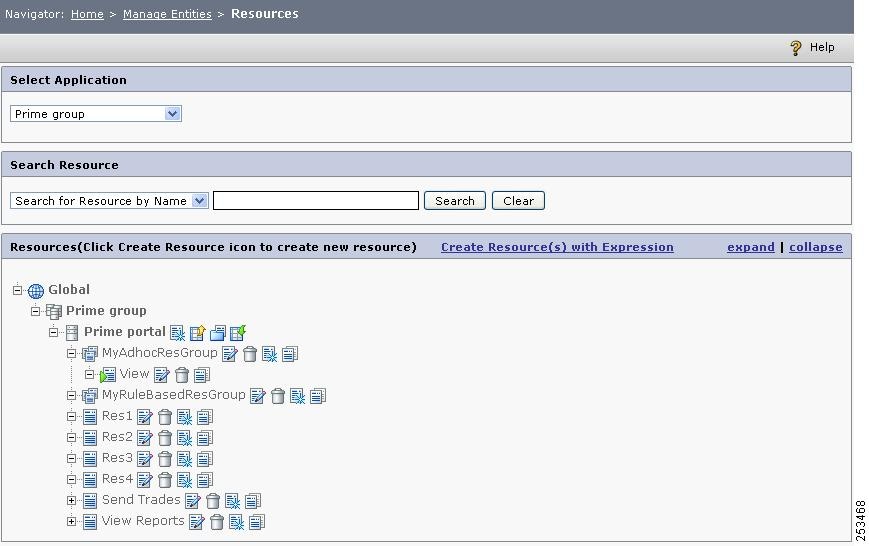Click the folder icon beside Prime portal
The height and width of the screenshot is (546, 869).
(x=218, y=333)
